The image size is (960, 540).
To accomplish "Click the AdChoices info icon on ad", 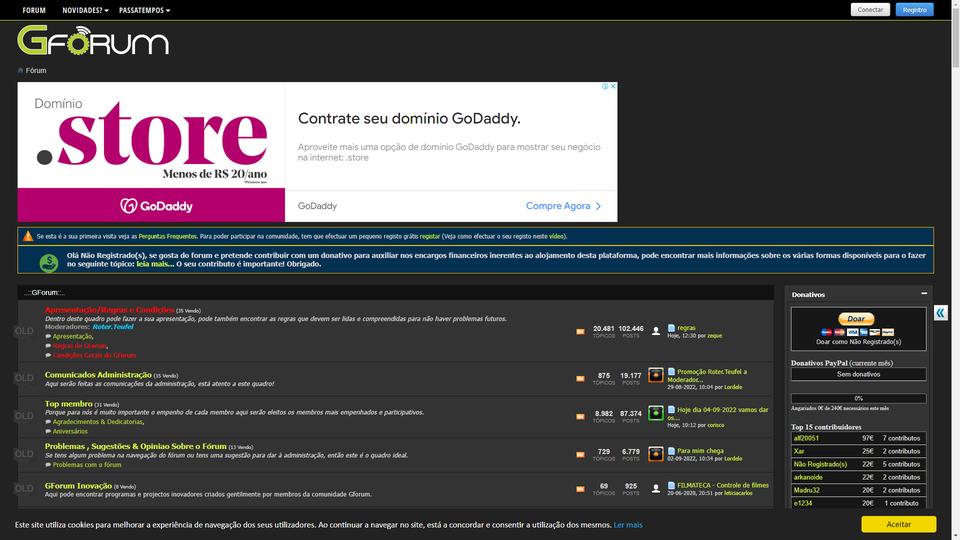I will 605,86.
